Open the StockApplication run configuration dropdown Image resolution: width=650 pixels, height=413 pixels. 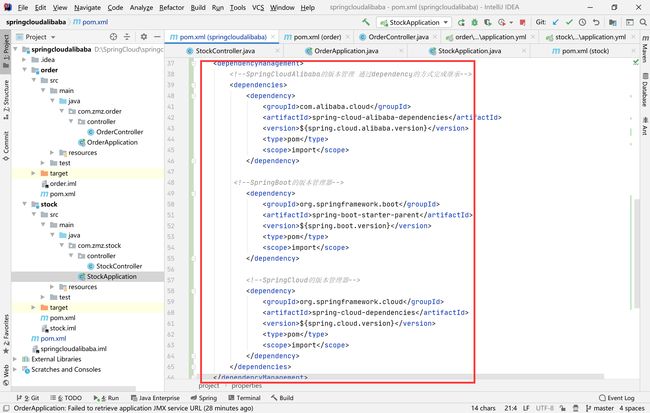pyautogui.click(x=414, y=22)
